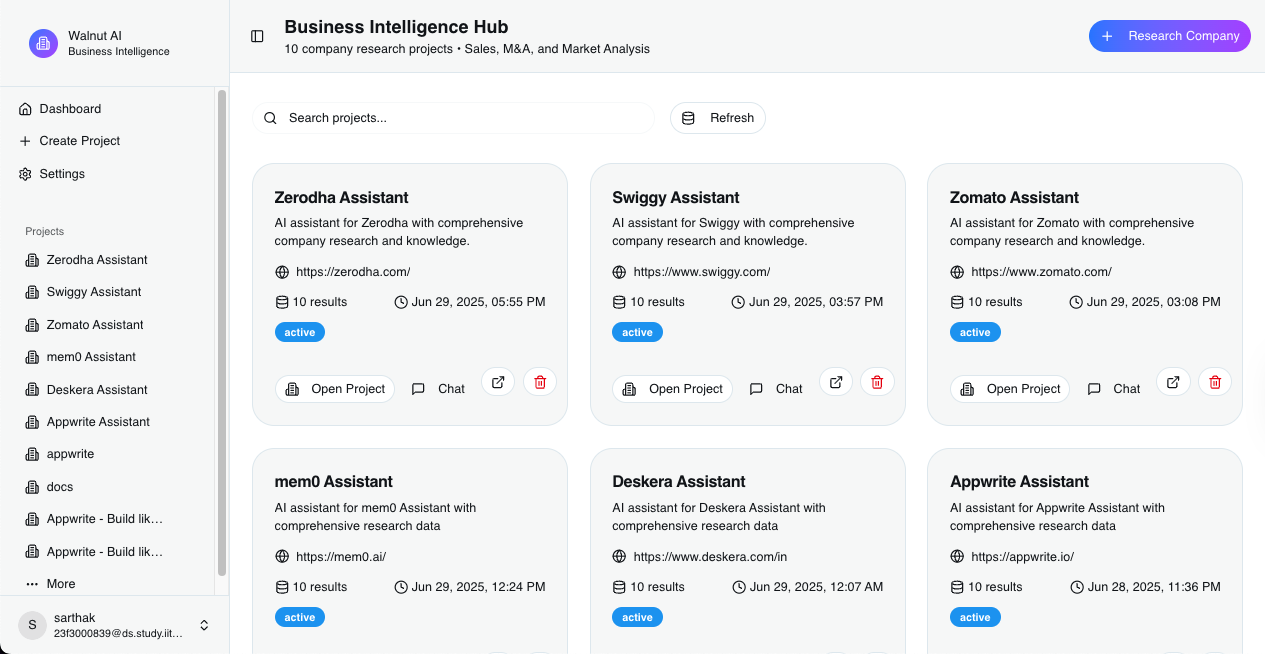Open Zerodha external link icon
1265x654 pixels.
point(498,382)
